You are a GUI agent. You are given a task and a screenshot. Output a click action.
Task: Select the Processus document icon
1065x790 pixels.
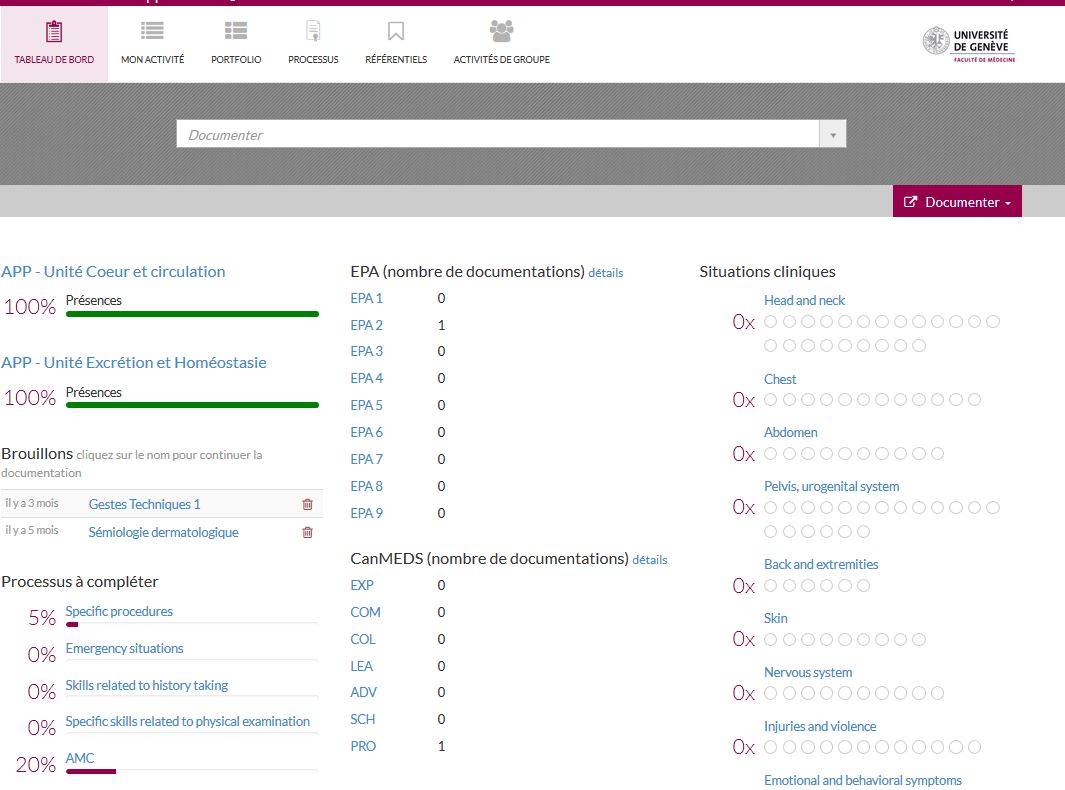point(313,32)
